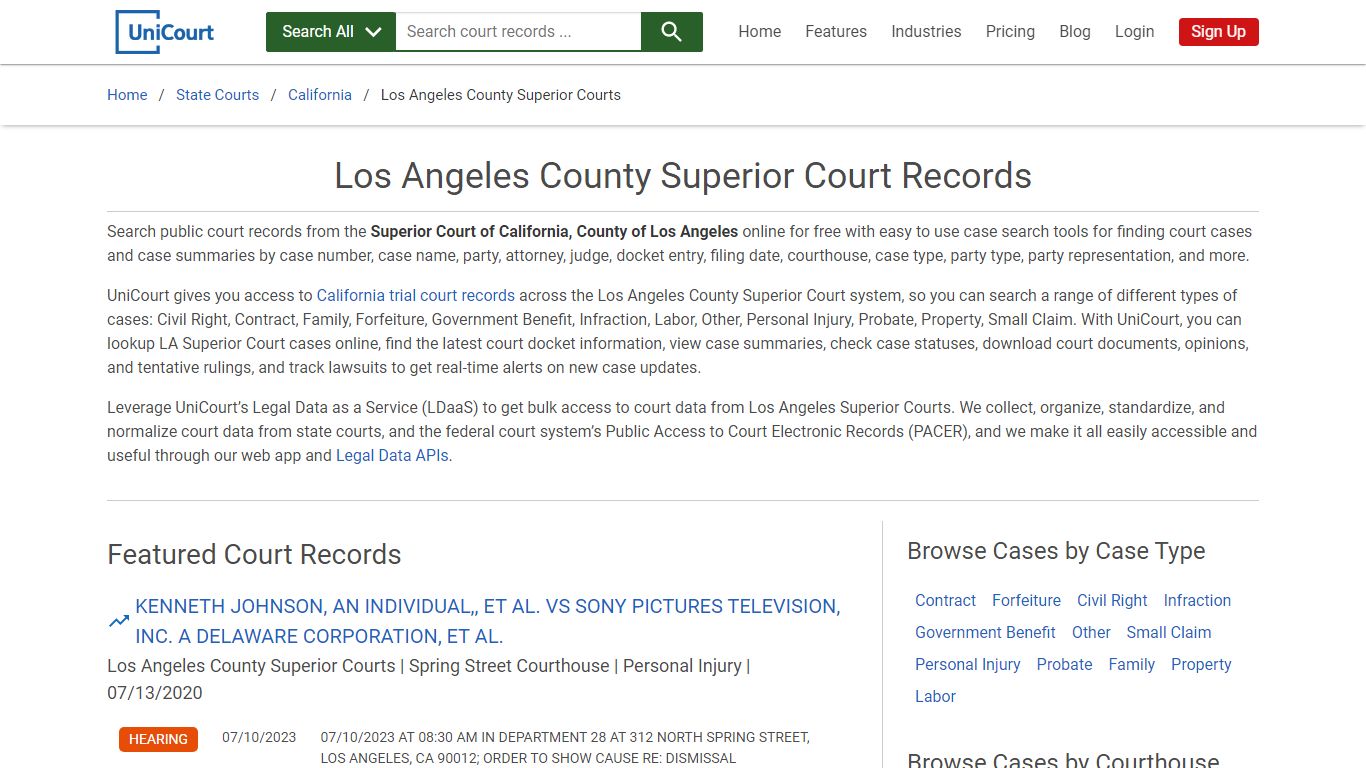The width and height of the screenshot is (1366, 768).
Task: Browse Contract case type
Action: coord(945,601)
